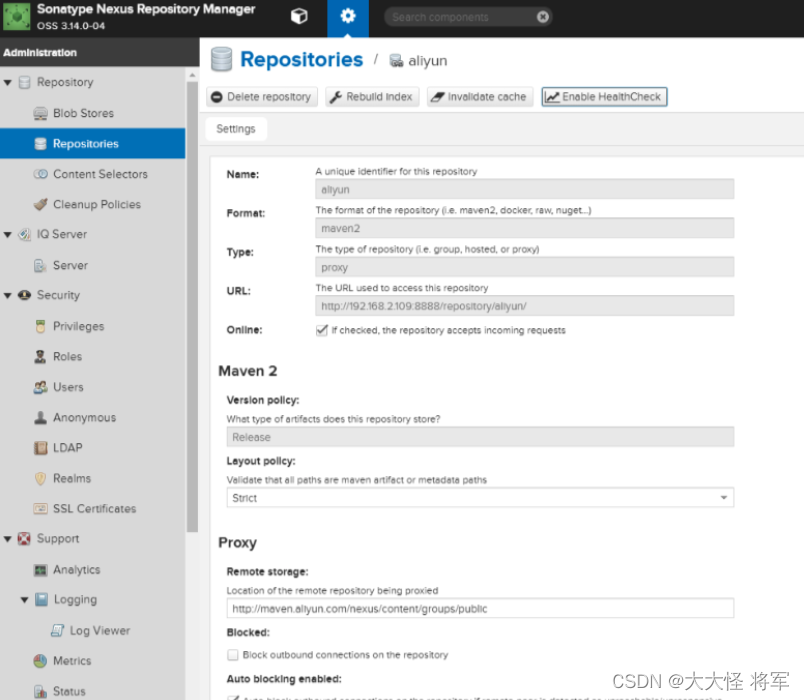Click the Nexus logo in the header
The width and height of the screenshot is (804, 700).
tap(16, 16)
